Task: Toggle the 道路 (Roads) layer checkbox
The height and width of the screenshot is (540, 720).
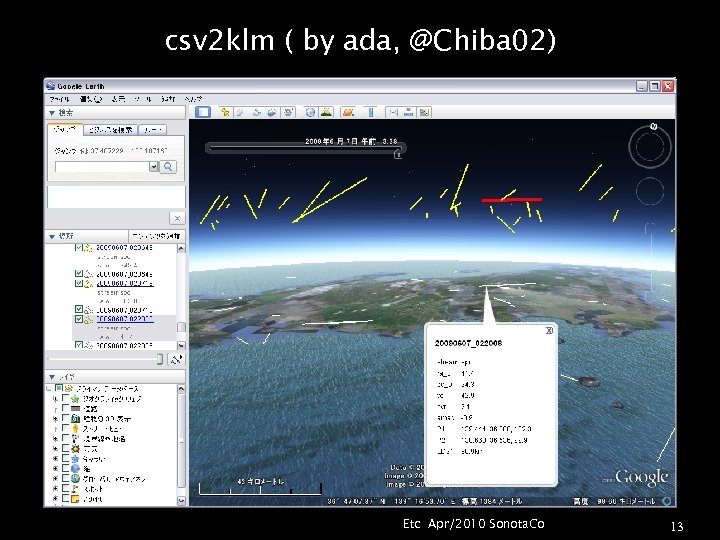Action: click(66, 408)
